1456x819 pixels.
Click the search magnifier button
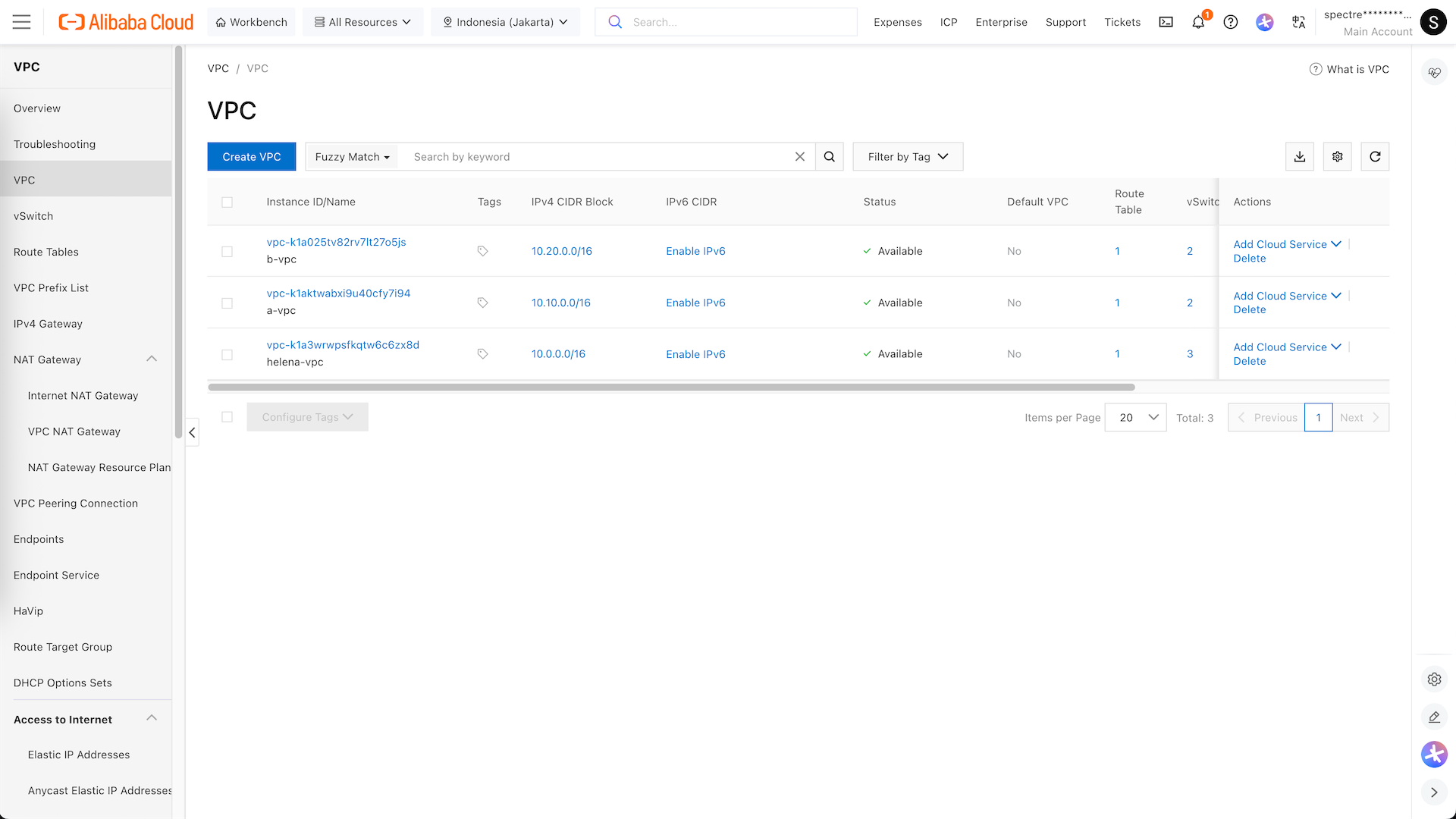coord(829,157)
